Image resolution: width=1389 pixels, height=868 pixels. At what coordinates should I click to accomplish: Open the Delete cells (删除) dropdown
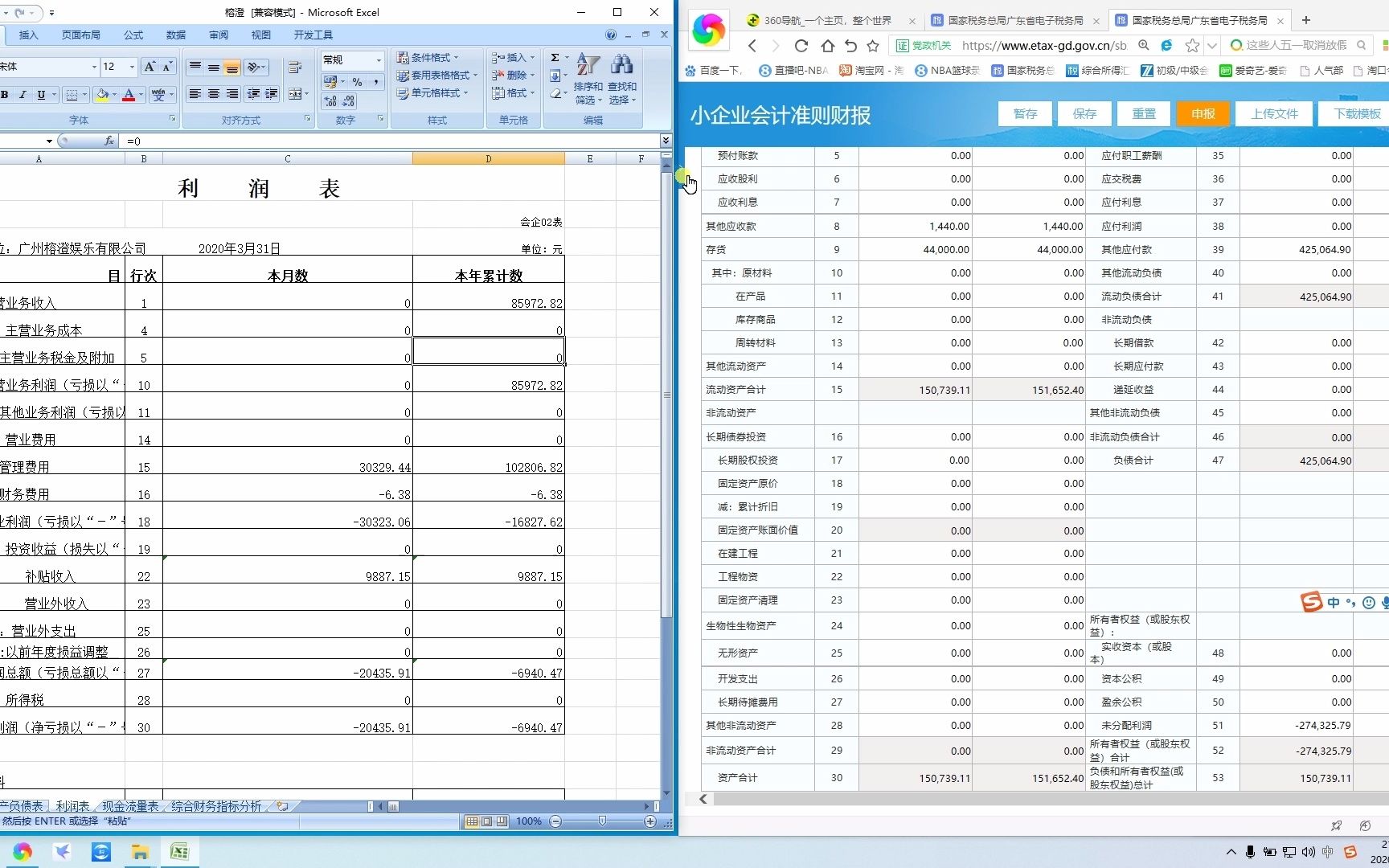pos(514,76)
